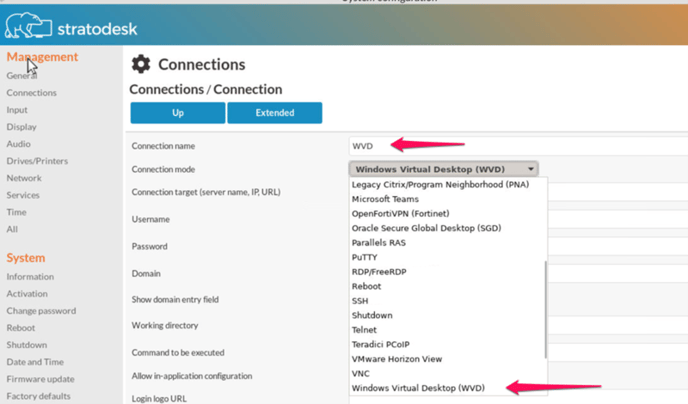Open the Connection mode dropdown

(444, 169)
